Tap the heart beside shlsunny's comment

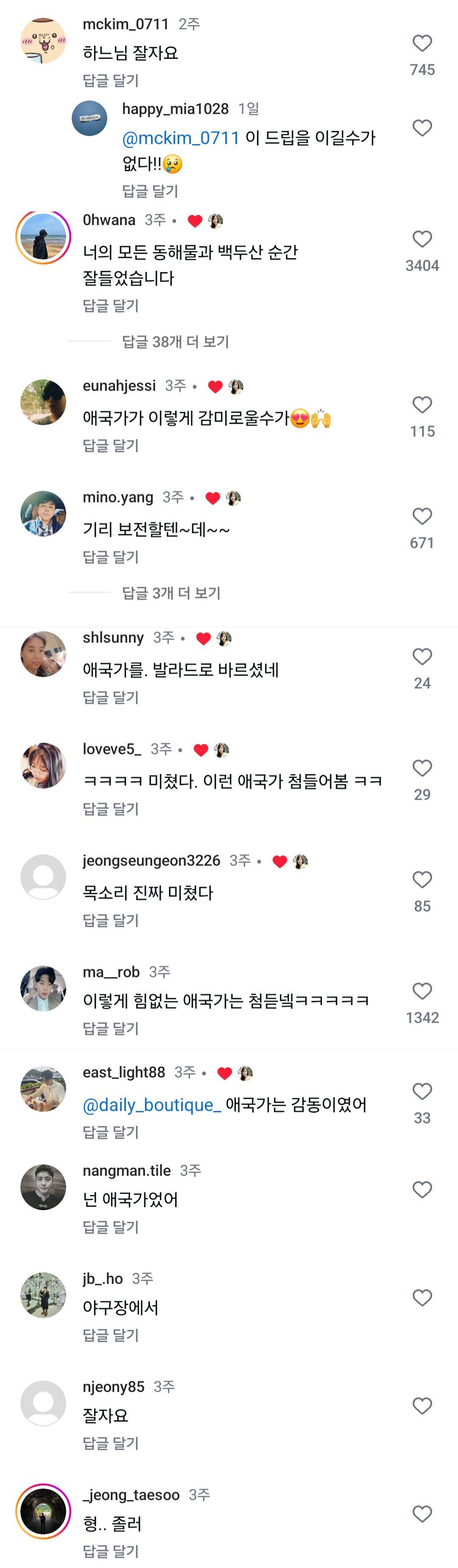click(x=422, y=656)
